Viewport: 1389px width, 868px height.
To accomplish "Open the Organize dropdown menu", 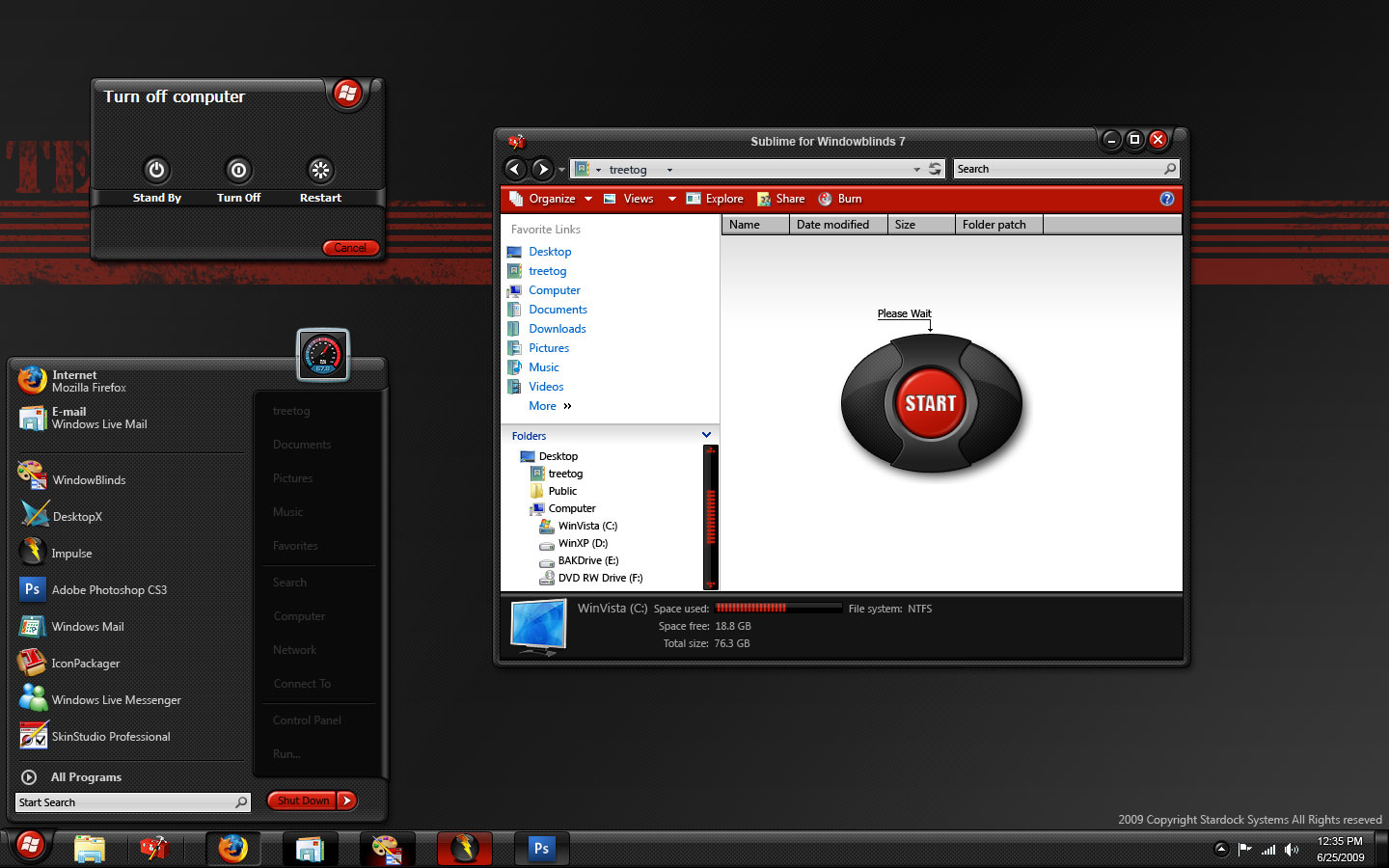I will tap(552, 199).
